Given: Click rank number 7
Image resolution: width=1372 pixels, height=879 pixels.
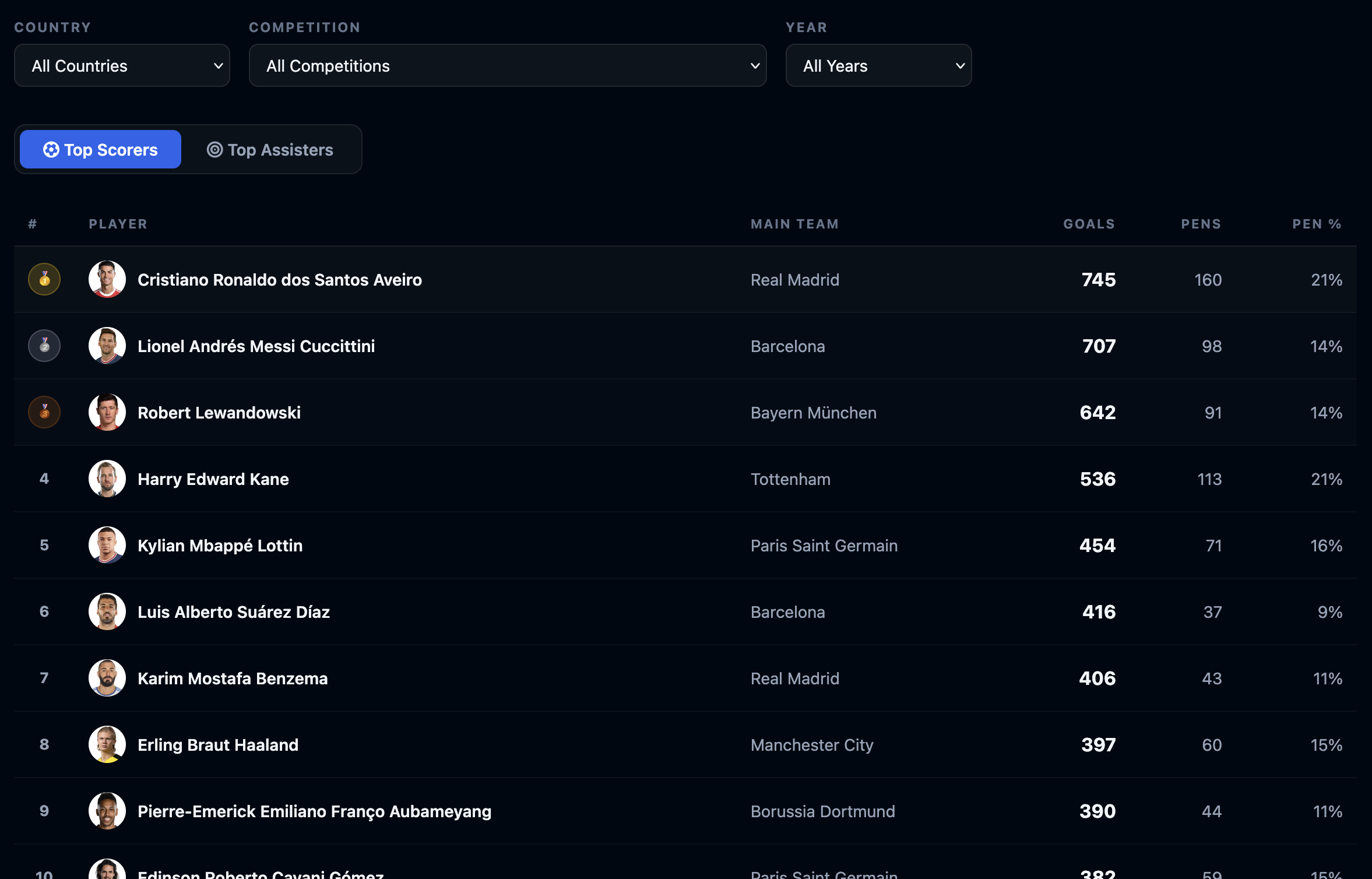Looking at the screenshot, I should tap(44, 678).
